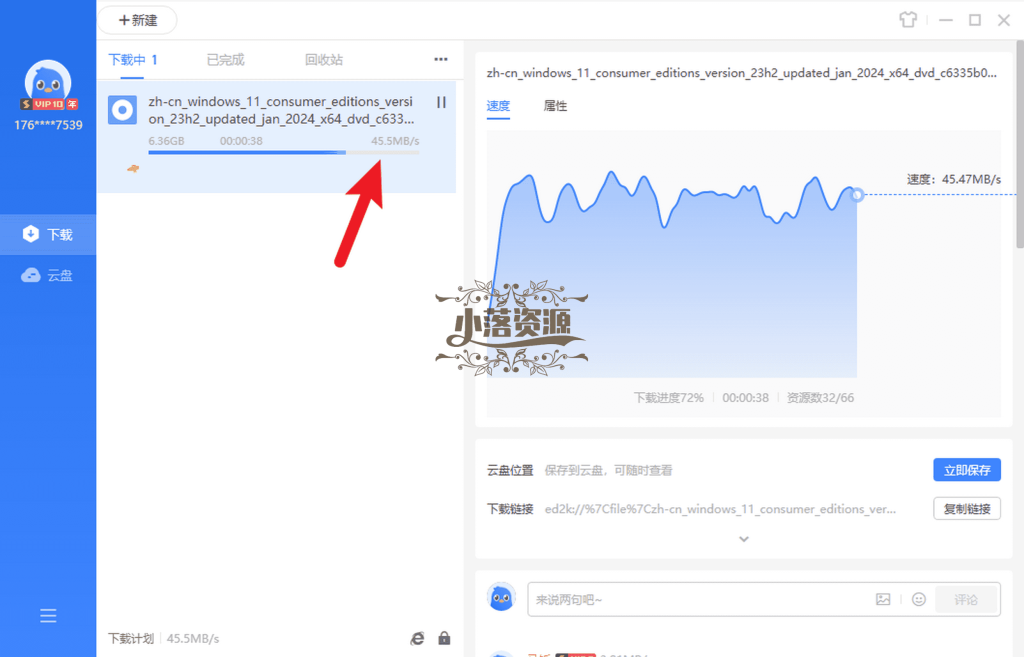This screenshot has width=1024, height=657.
Task: Switch to the 属性 properties tab
Action: [555, 106]
